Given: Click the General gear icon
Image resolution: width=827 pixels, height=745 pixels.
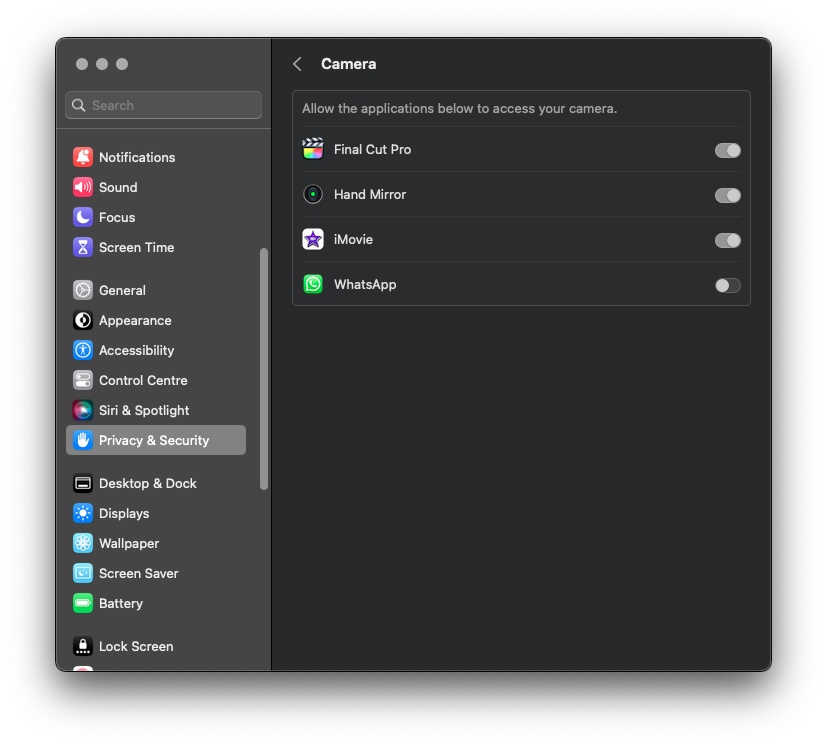Looking at the screenshot, I should (83, 290).
